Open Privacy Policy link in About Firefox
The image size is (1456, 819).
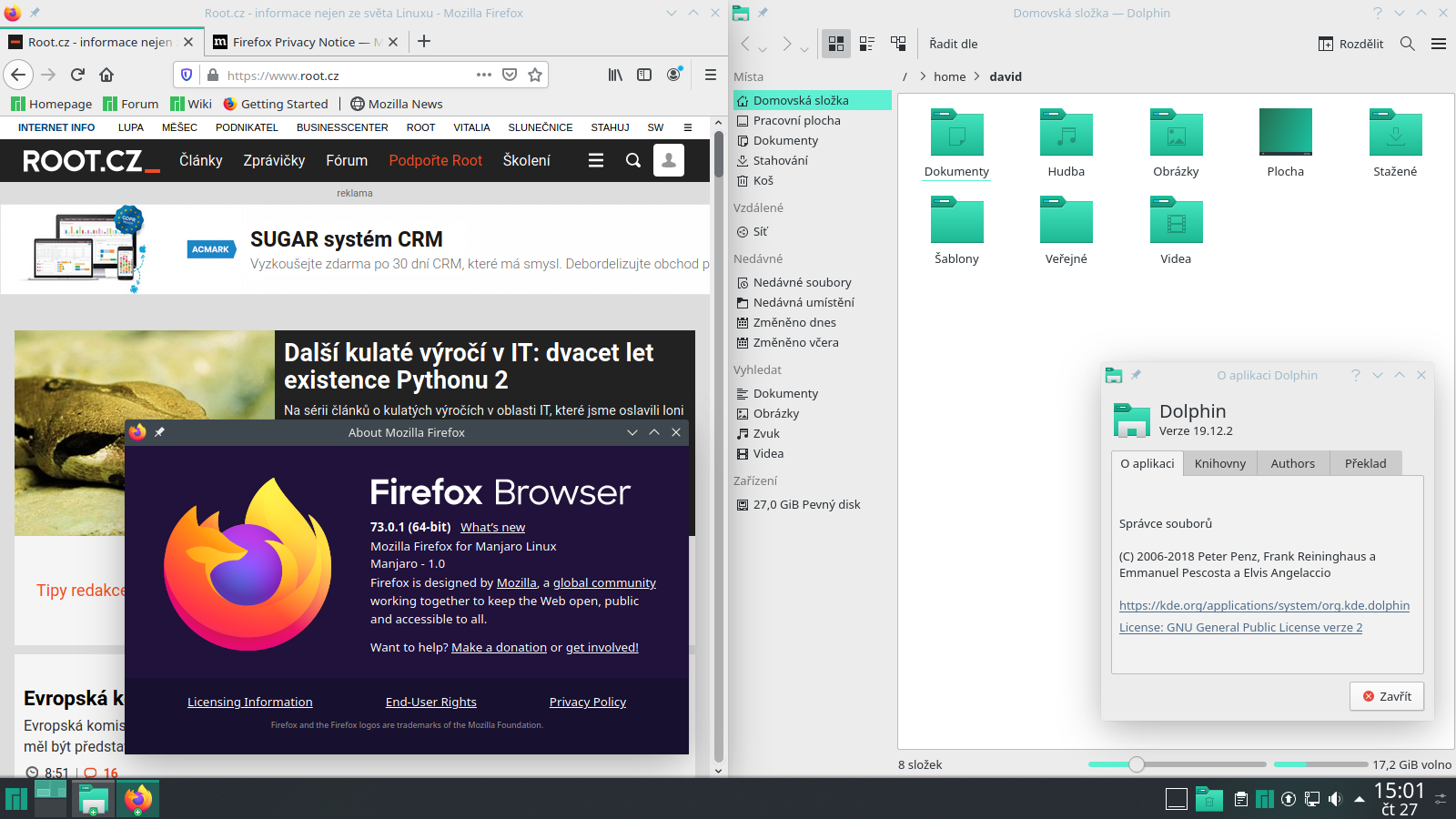click(x=588, y=702)
